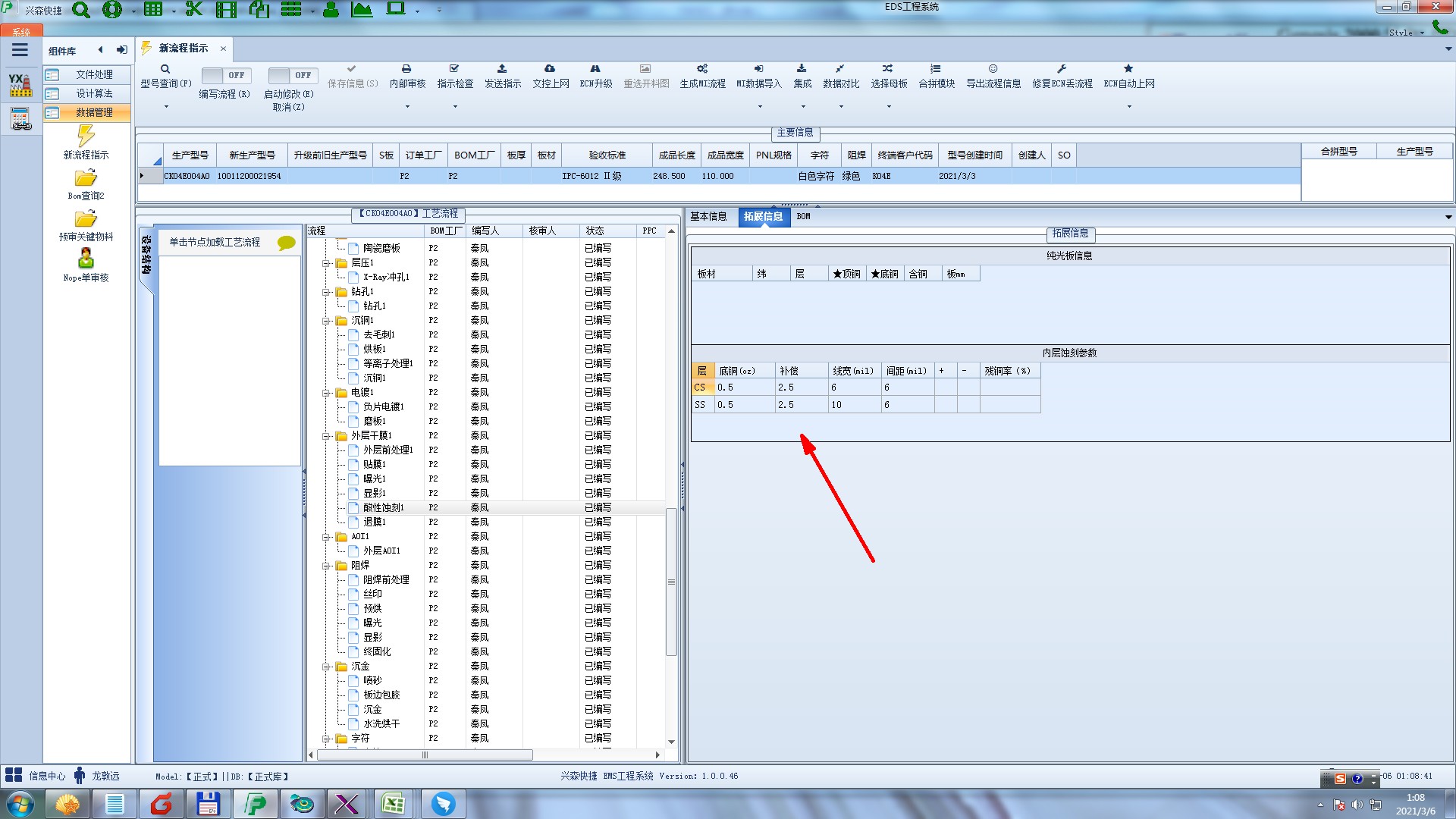Image resolution: width=1456 pixels, height=819 pixels.
Task: Select 数据管理 in the component library
Action: pyautogui.click(x=94, y=112)
